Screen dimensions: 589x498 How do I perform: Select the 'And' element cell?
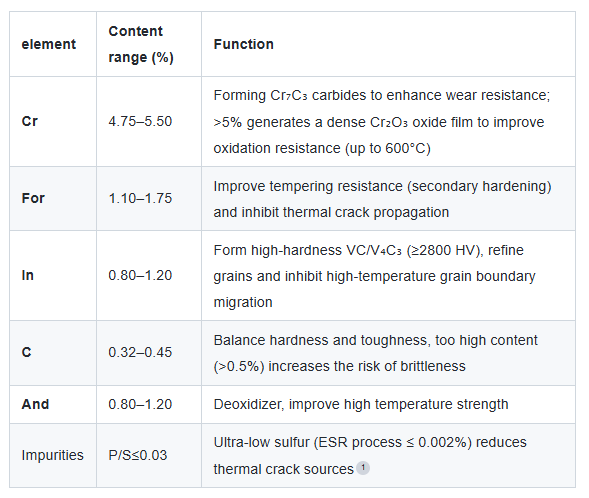click(35, 404)
